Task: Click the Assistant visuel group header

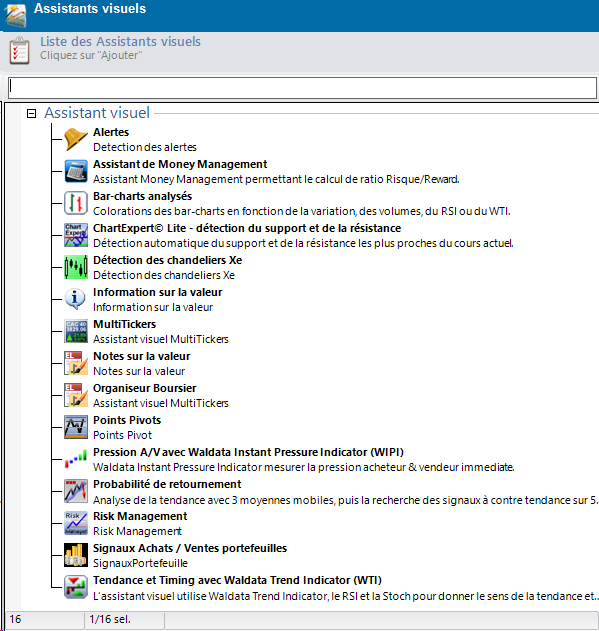Action: click(97, 113)
